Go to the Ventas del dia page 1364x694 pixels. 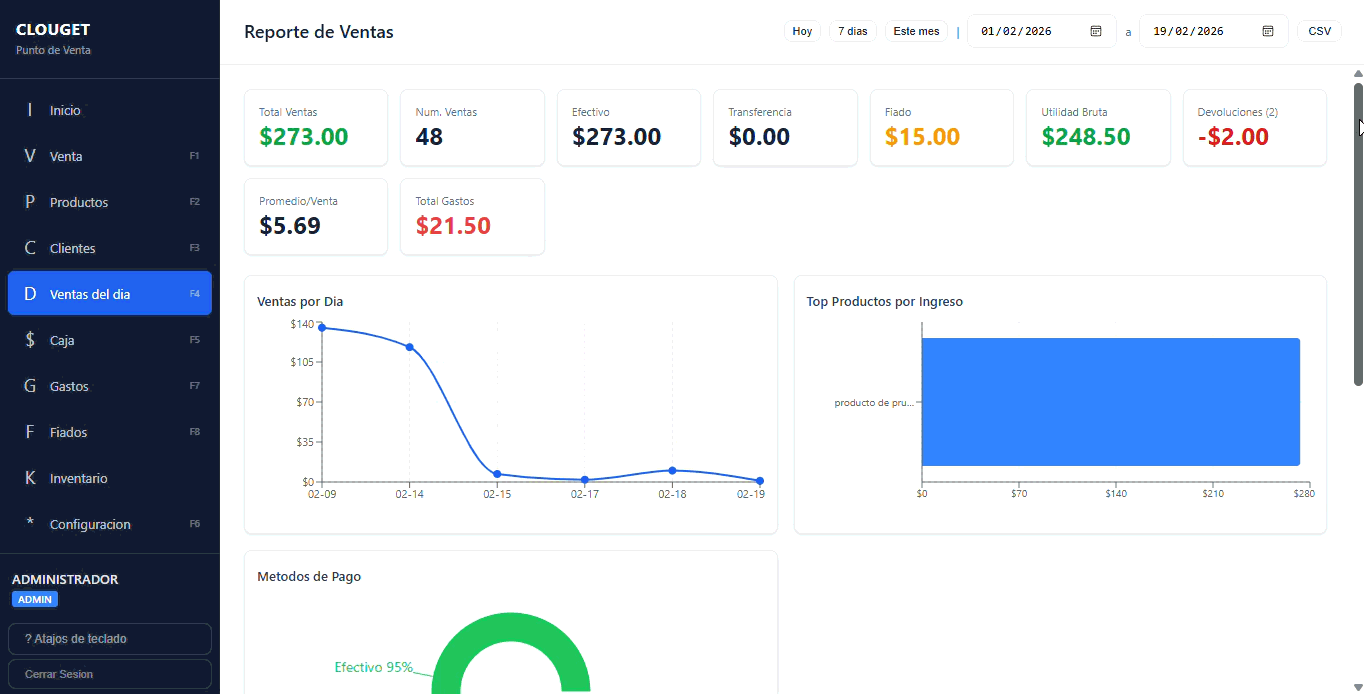pyautogui.click(x=110, y=294)
